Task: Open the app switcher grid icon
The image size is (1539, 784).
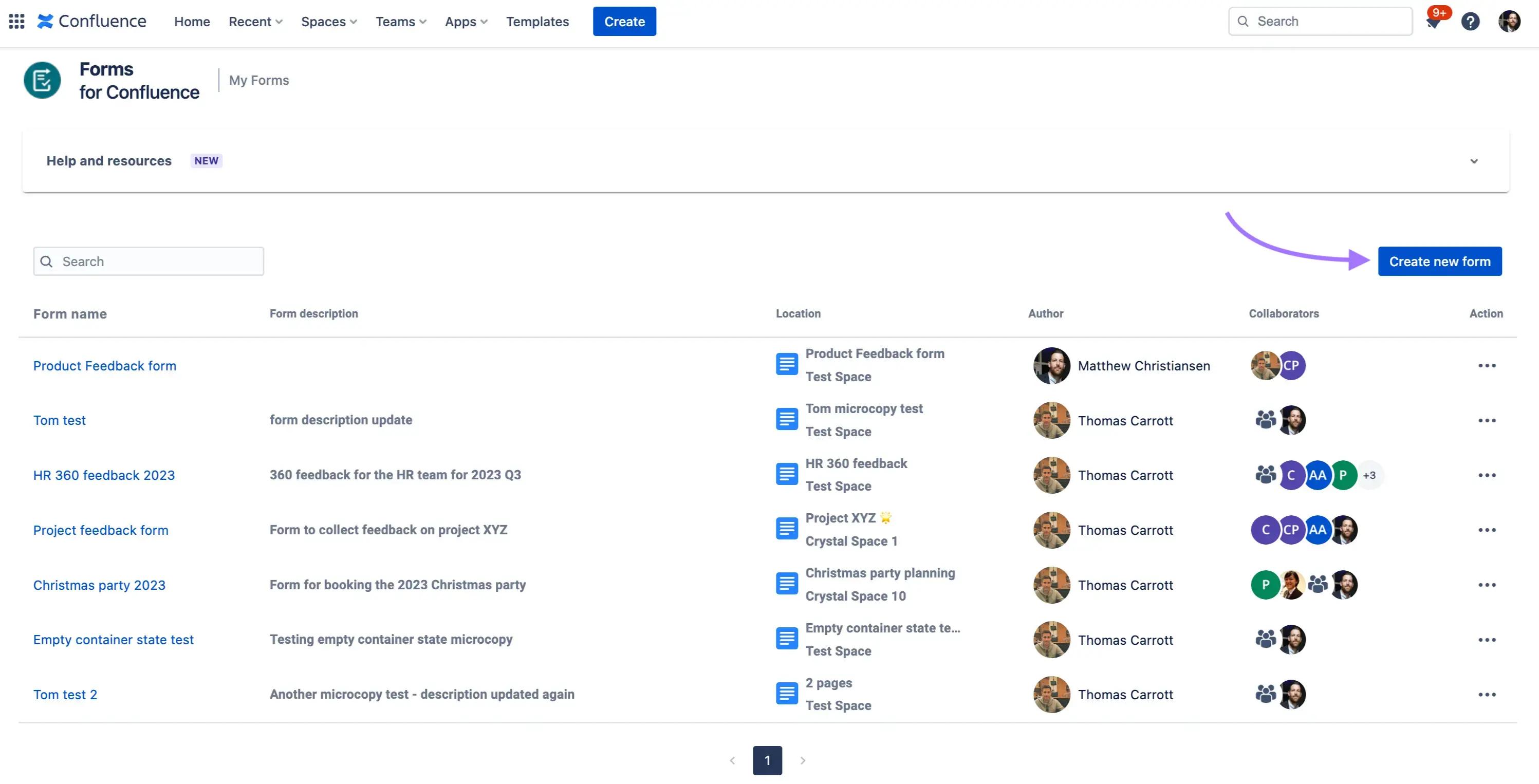Action: [x=16, y=22]
